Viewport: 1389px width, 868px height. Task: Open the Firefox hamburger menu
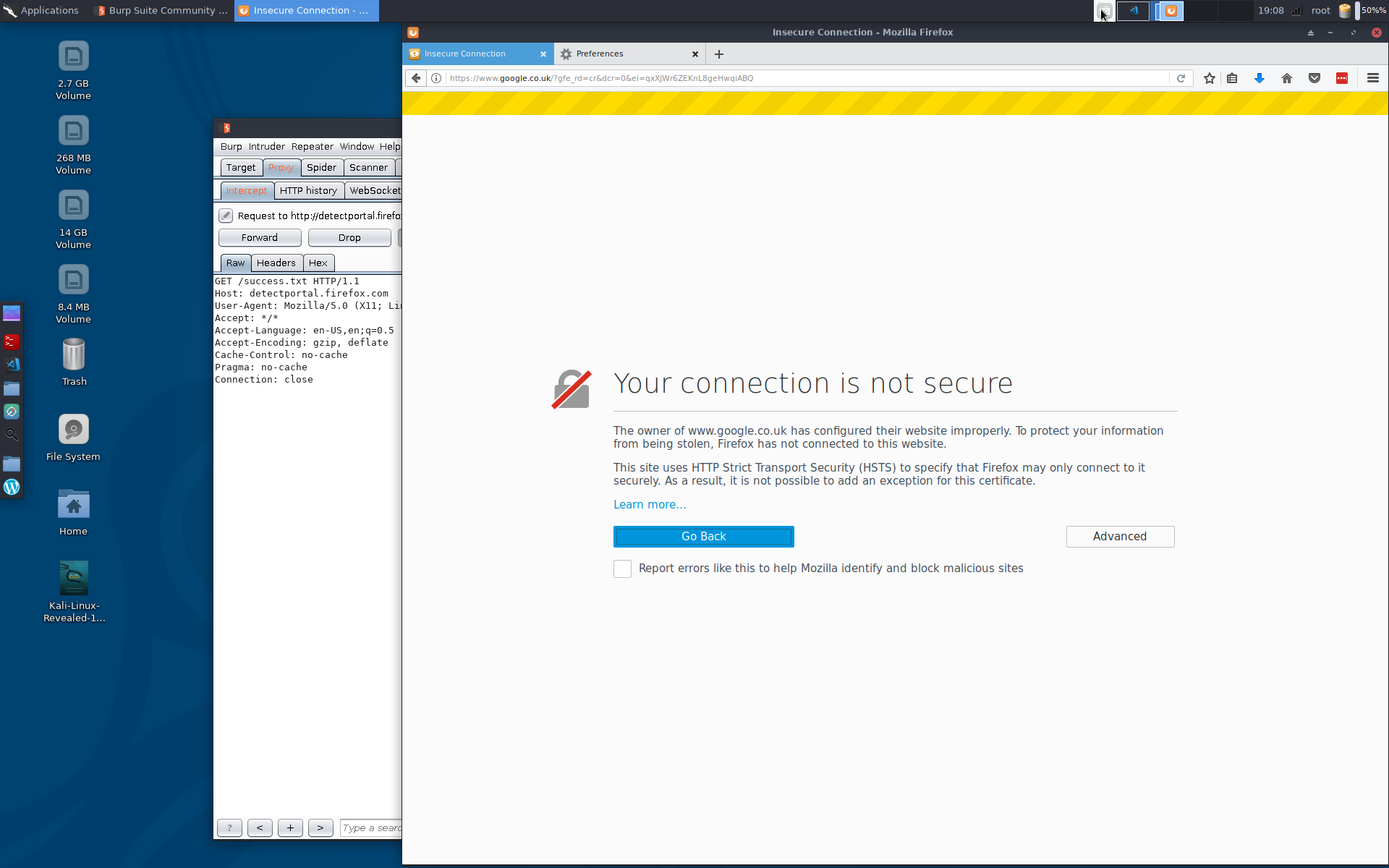[1373, 78]
